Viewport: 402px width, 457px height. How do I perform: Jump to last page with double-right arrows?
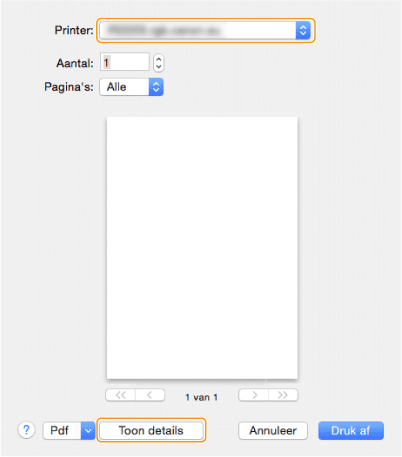(283, 395)
